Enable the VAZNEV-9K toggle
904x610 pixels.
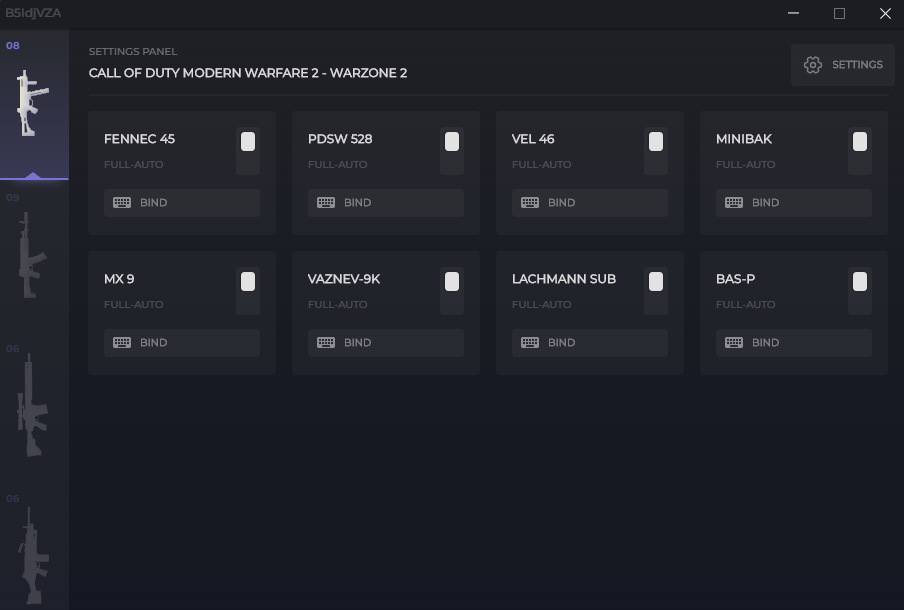(452, 291)
